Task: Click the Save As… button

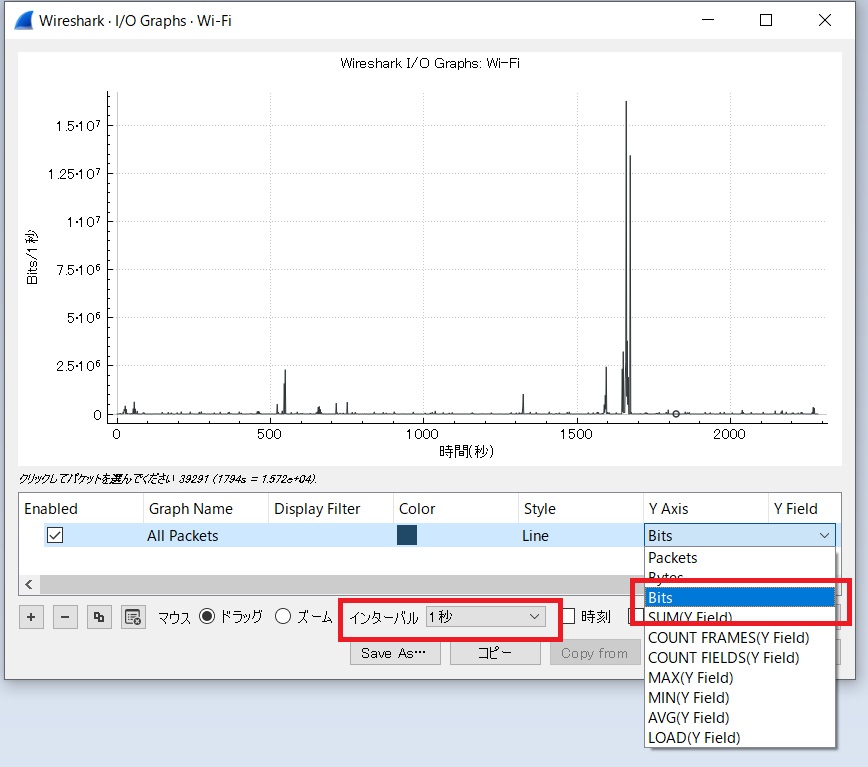Action: tap(395, 653)
